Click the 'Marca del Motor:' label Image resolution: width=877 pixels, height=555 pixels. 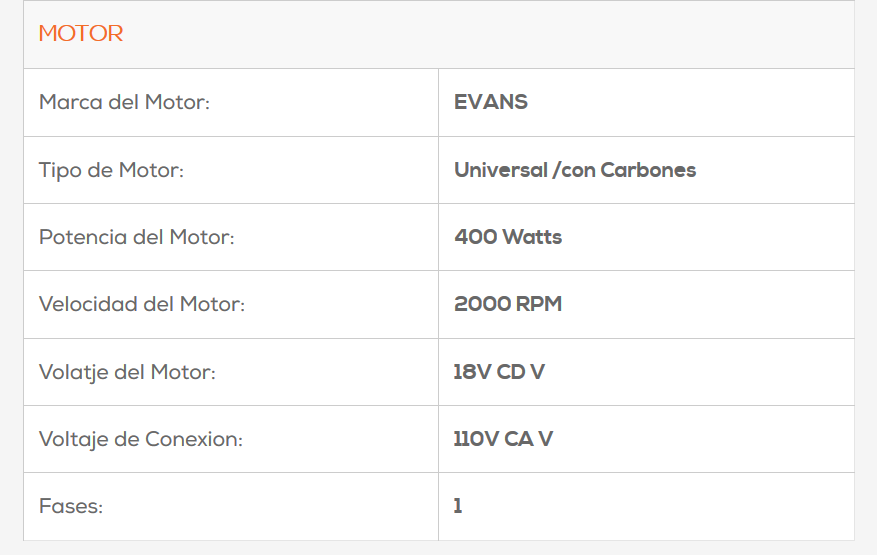click(x=124, y=102)
